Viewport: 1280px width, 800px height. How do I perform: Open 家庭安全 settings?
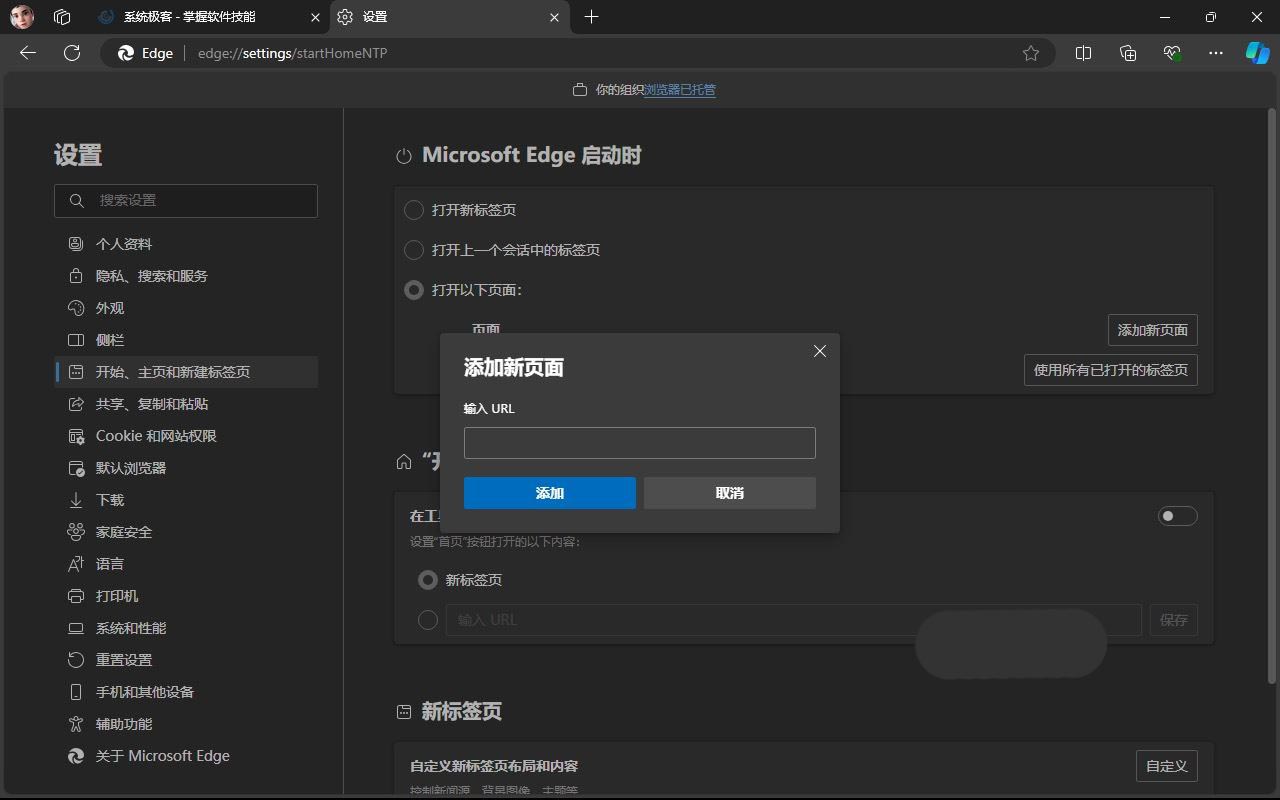tap(186, 532)
